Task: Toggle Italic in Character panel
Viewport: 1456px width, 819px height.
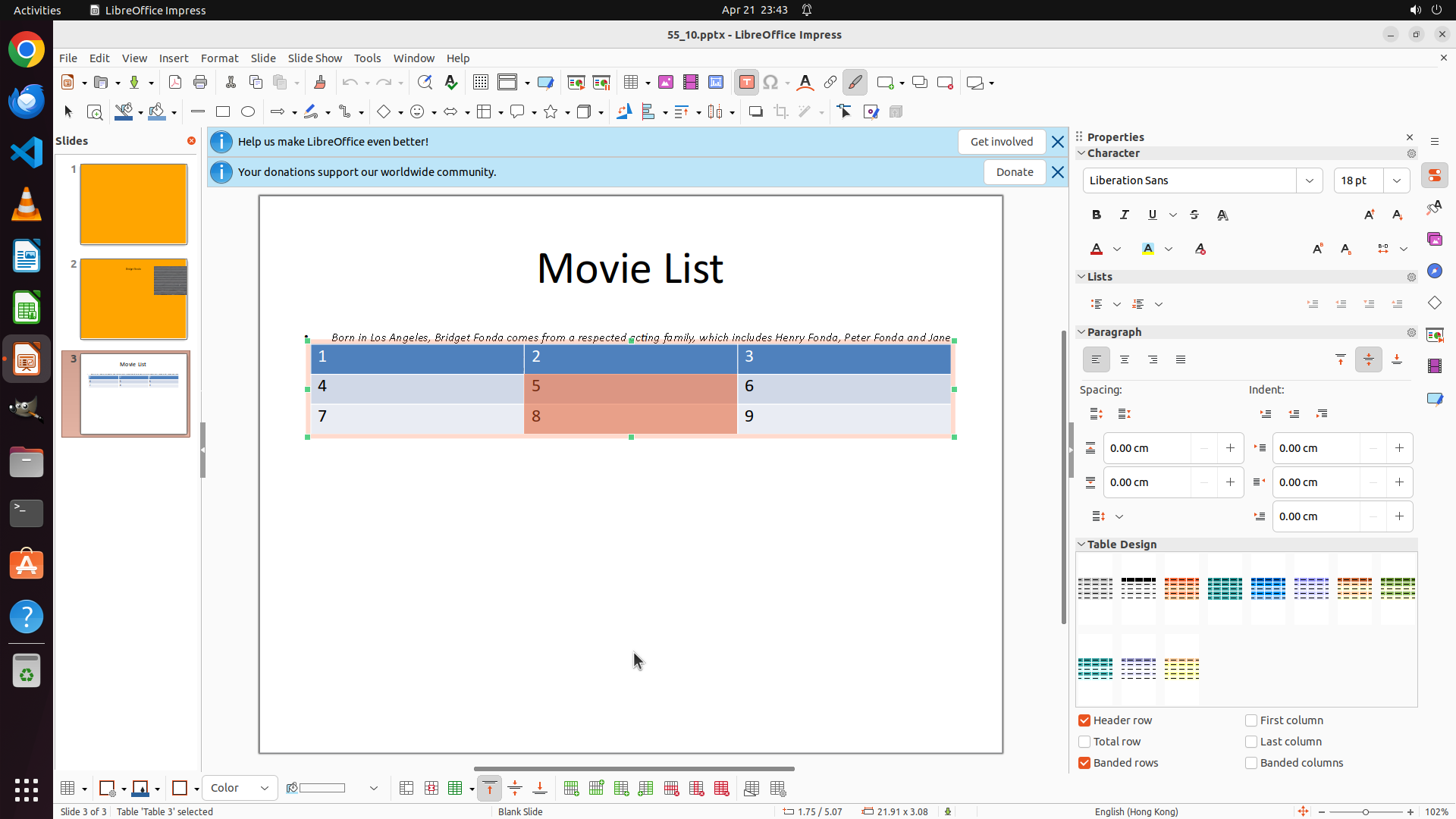Action: pyautogui.click(x=1124, y=215)
